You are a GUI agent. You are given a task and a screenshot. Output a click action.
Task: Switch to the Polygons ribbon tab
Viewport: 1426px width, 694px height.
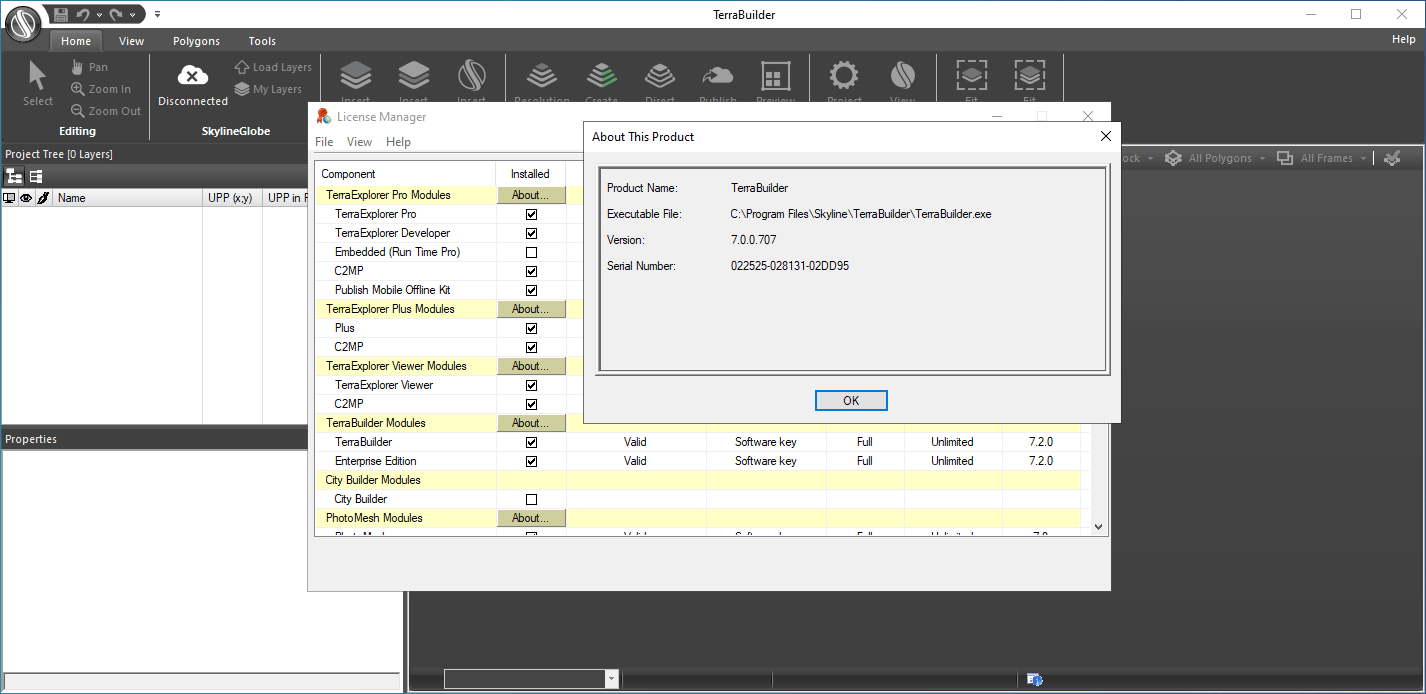coord(196,41)
